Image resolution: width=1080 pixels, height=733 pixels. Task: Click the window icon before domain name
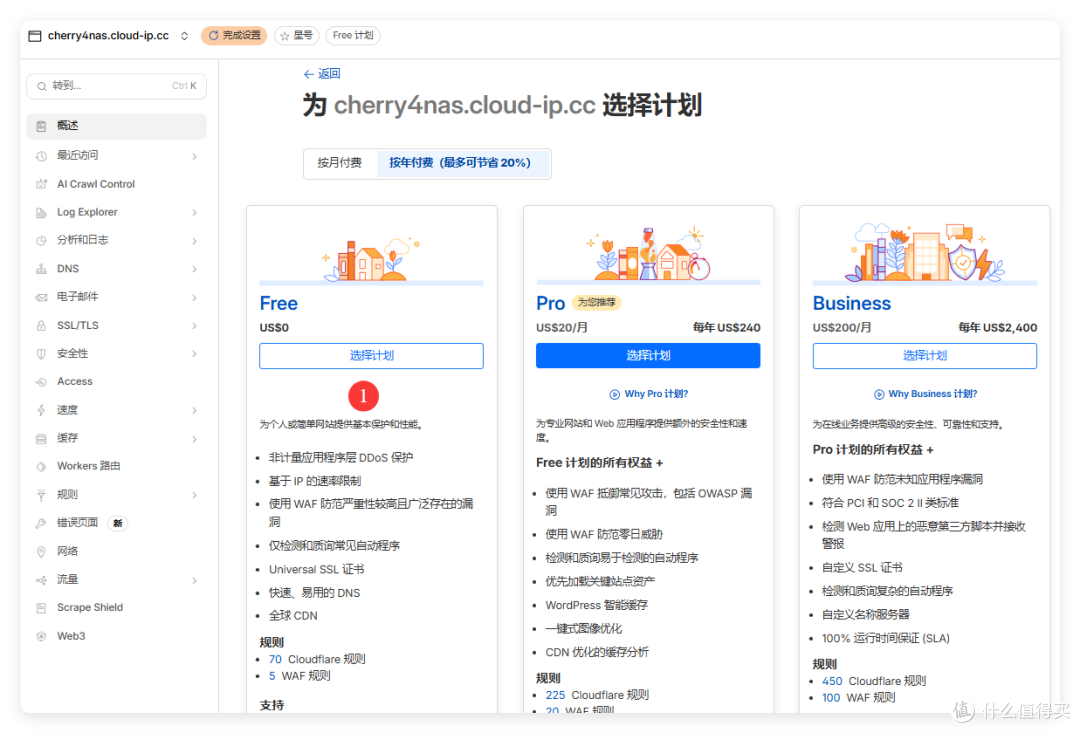(35, 36)
